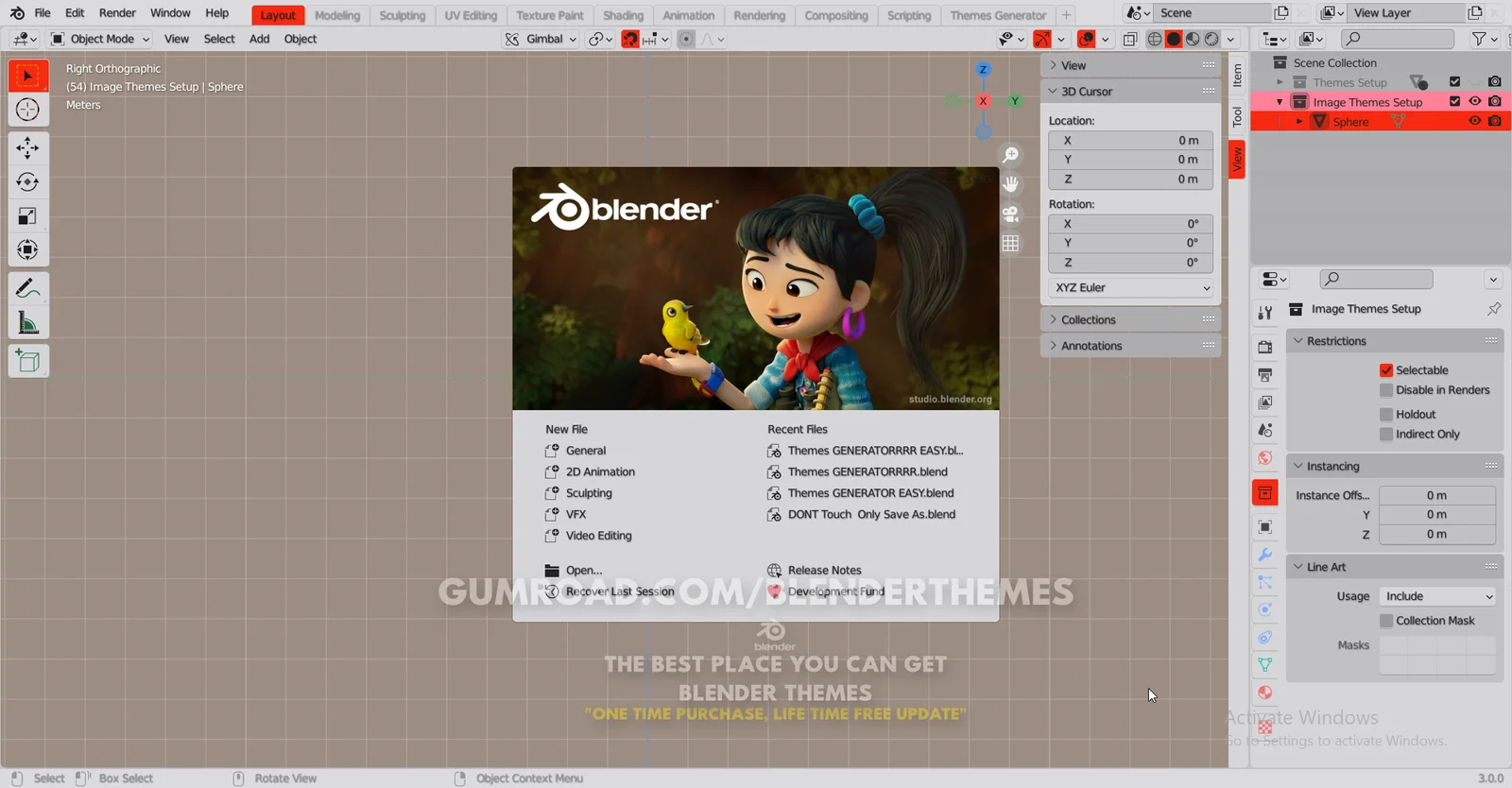The height and width of the screenshot is (788, 1512).
Task: Open the Output properties printer icon
Action: 1264,375
